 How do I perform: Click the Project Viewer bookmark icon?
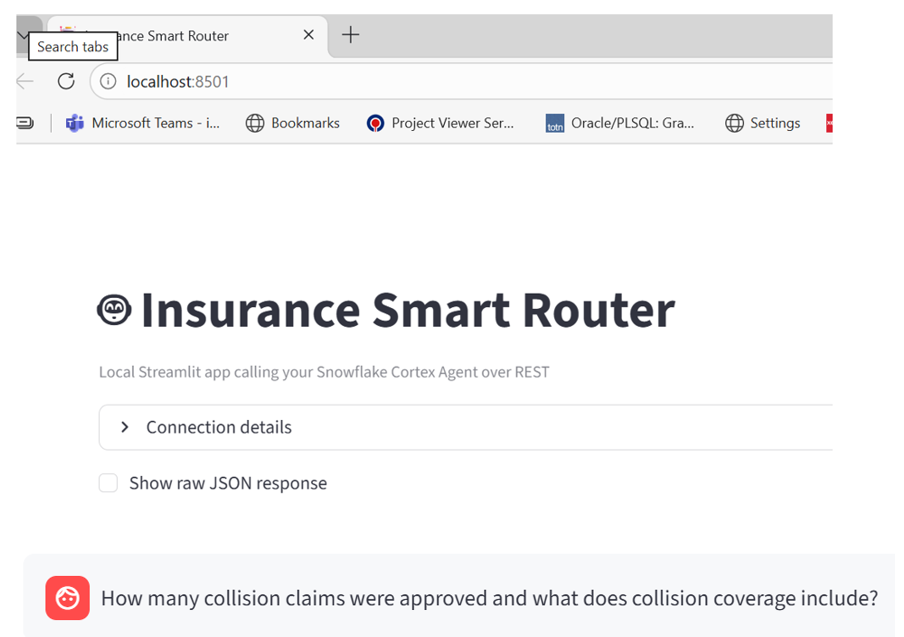(x=375, y=123)
